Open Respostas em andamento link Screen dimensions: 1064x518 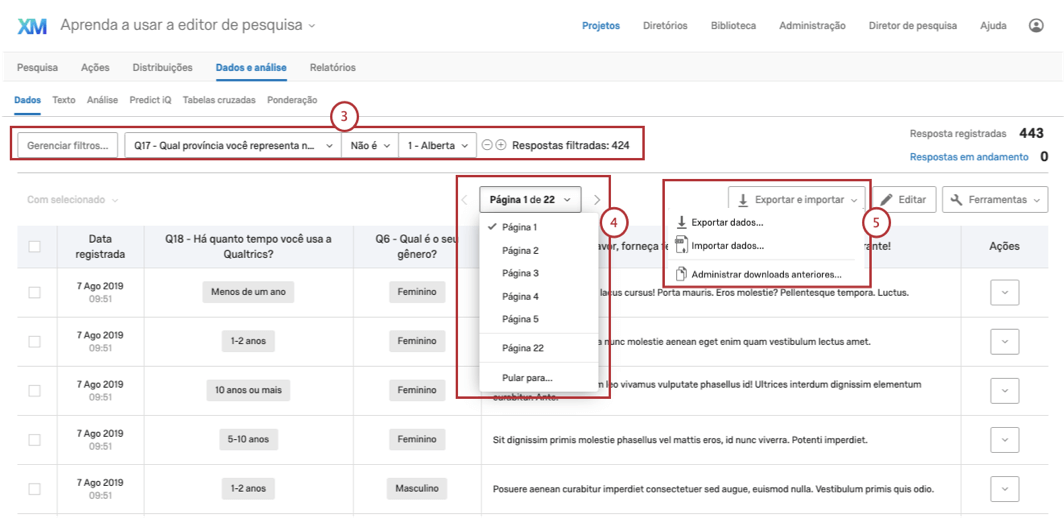[969, 157]
